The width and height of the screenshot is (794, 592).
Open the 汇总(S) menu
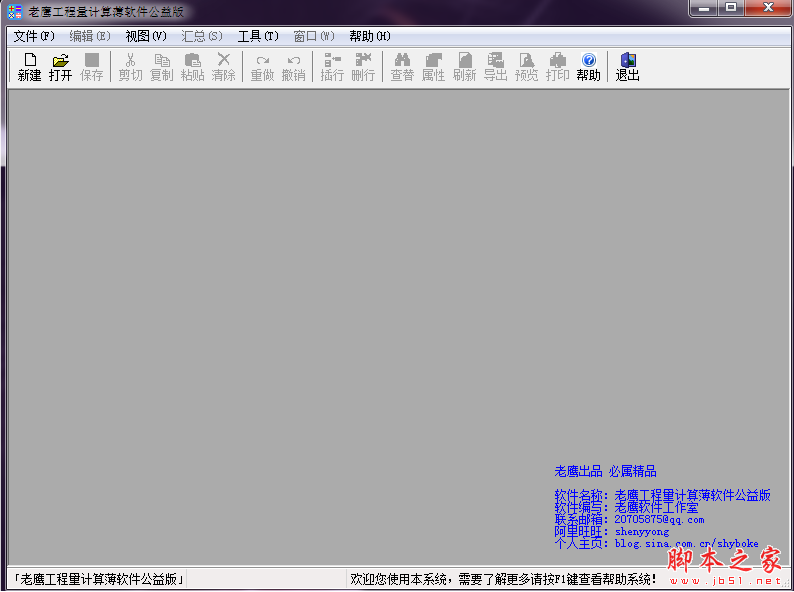(202, 36)
